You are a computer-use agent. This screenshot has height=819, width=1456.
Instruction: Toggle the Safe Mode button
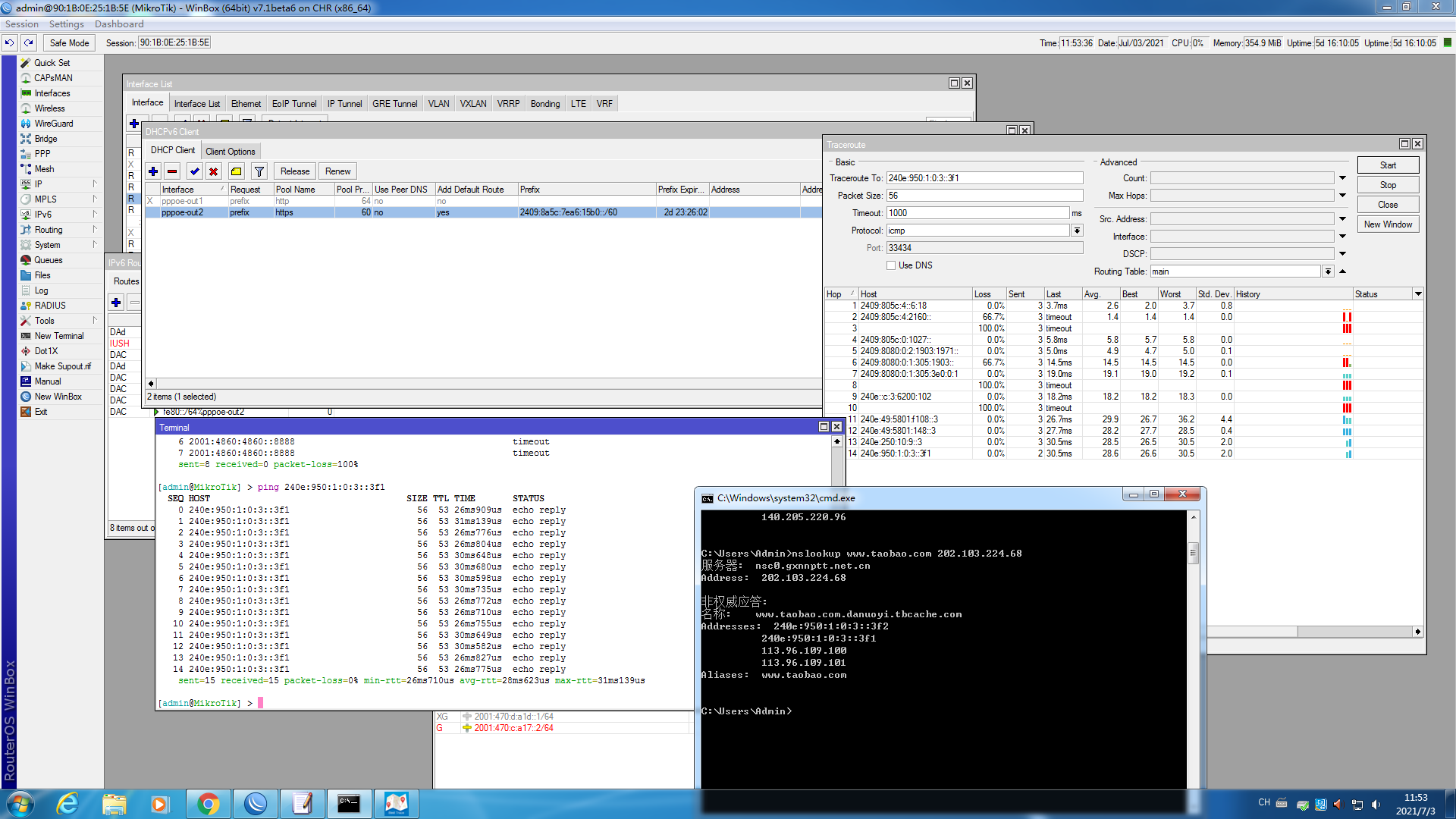[69, 43]
